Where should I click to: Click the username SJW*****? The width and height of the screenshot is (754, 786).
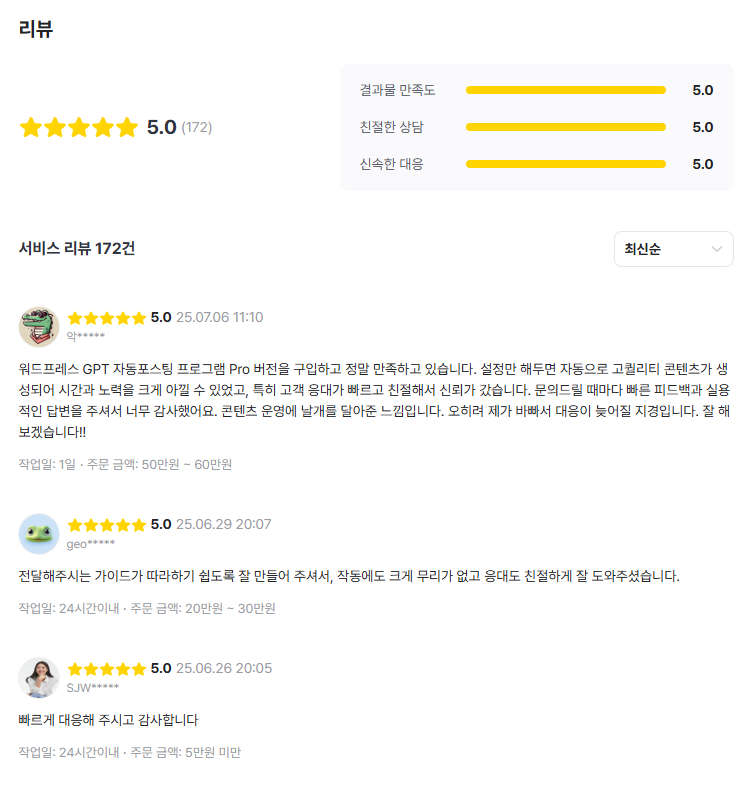tap(93, 688)
